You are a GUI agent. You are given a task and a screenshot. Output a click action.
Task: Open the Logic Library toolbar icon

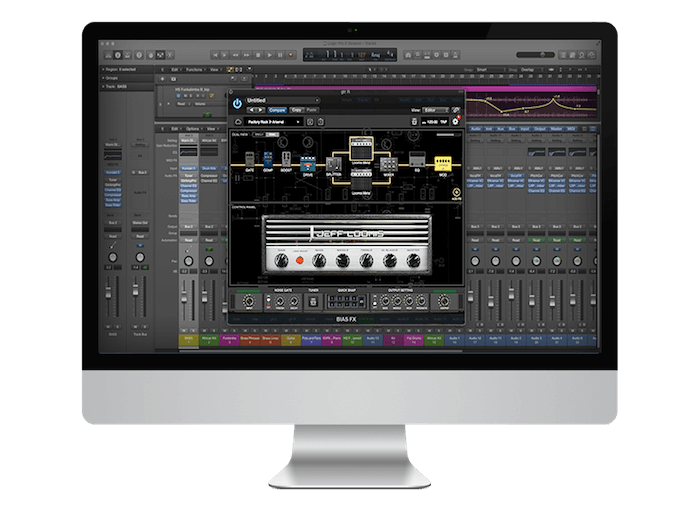(x=108, y=55)
